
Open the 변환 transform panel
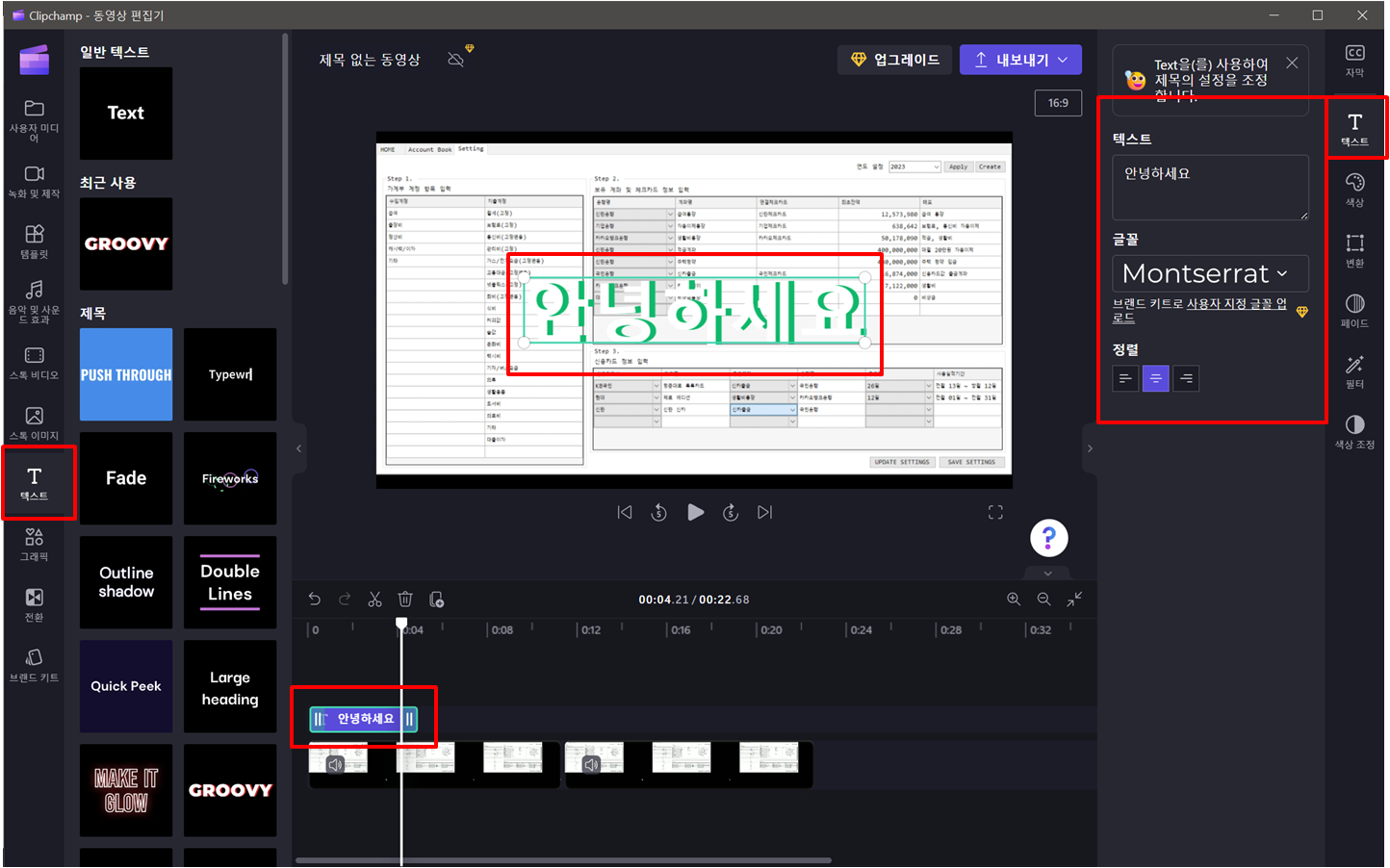coord(1354,250)
